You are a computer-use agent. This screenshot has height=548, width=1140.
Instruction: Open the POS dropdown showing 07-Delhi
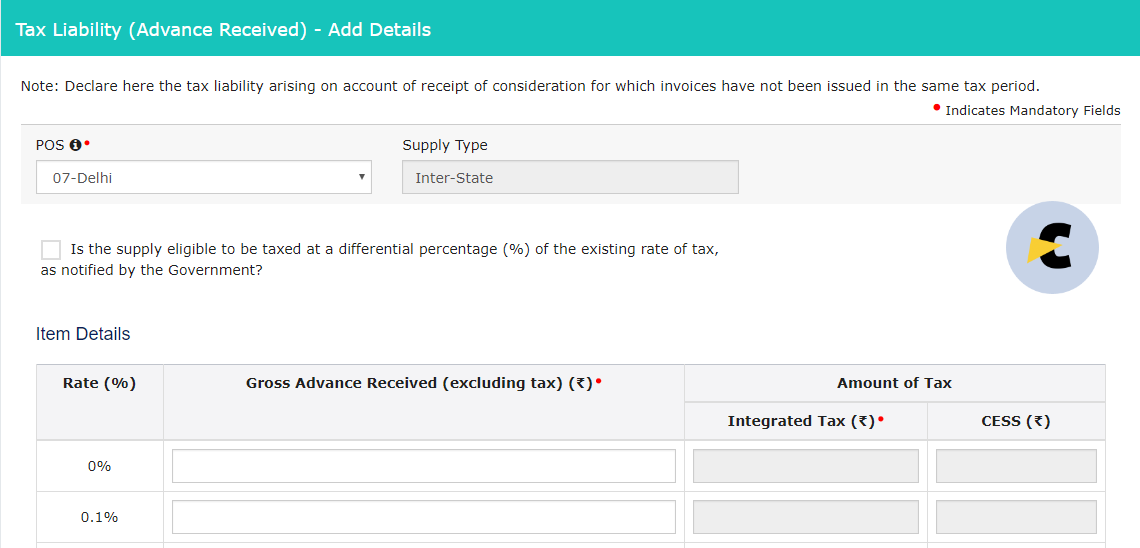204,177
